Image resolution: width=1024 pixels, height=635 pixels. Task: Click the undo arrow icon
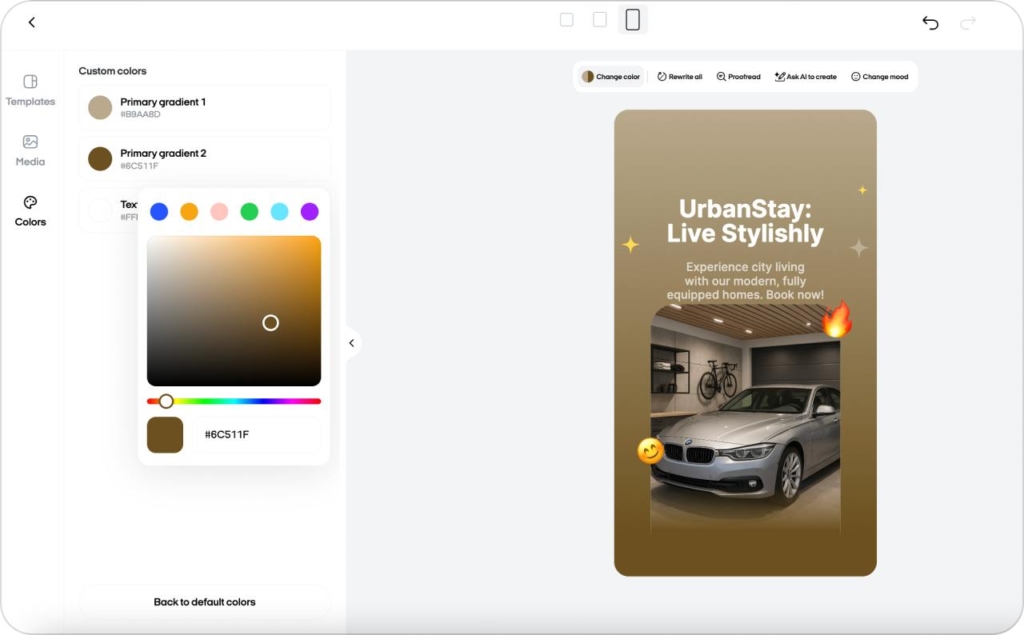[930, 22]
